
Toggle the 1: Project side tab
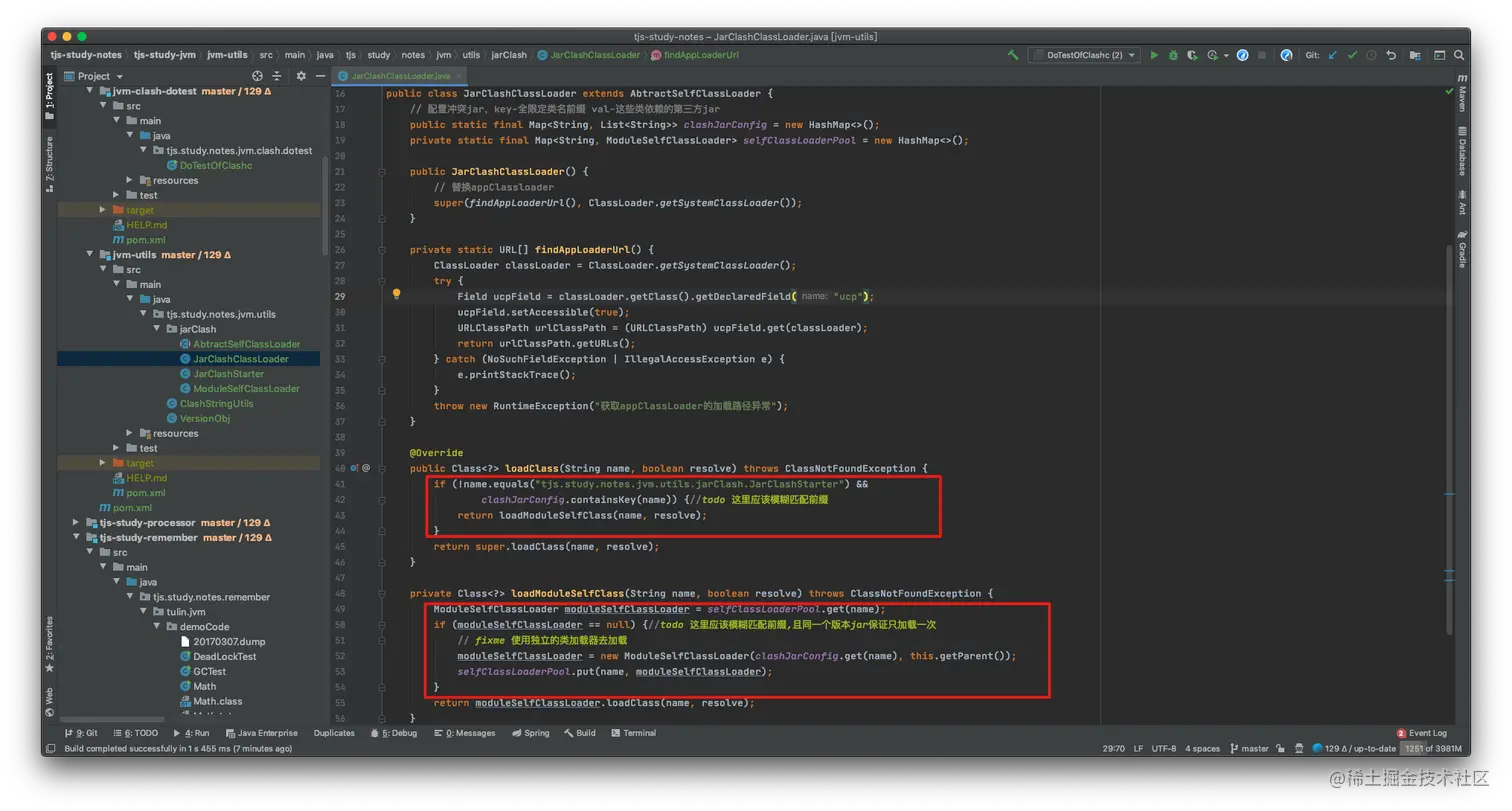pos(49,95)
